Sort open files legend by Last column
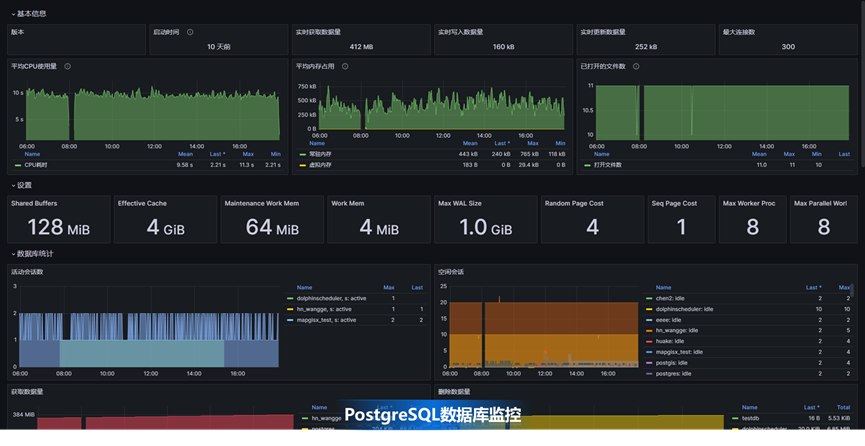Viewport: 865px width, 446px height. click(845, 154)
